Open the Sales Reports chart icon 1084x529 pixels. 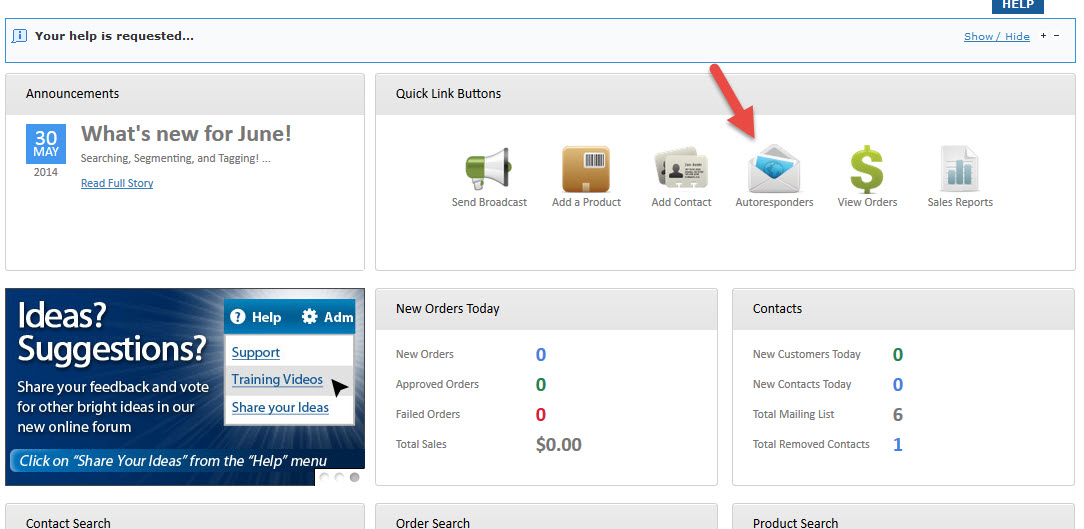[x=959, y=170]
